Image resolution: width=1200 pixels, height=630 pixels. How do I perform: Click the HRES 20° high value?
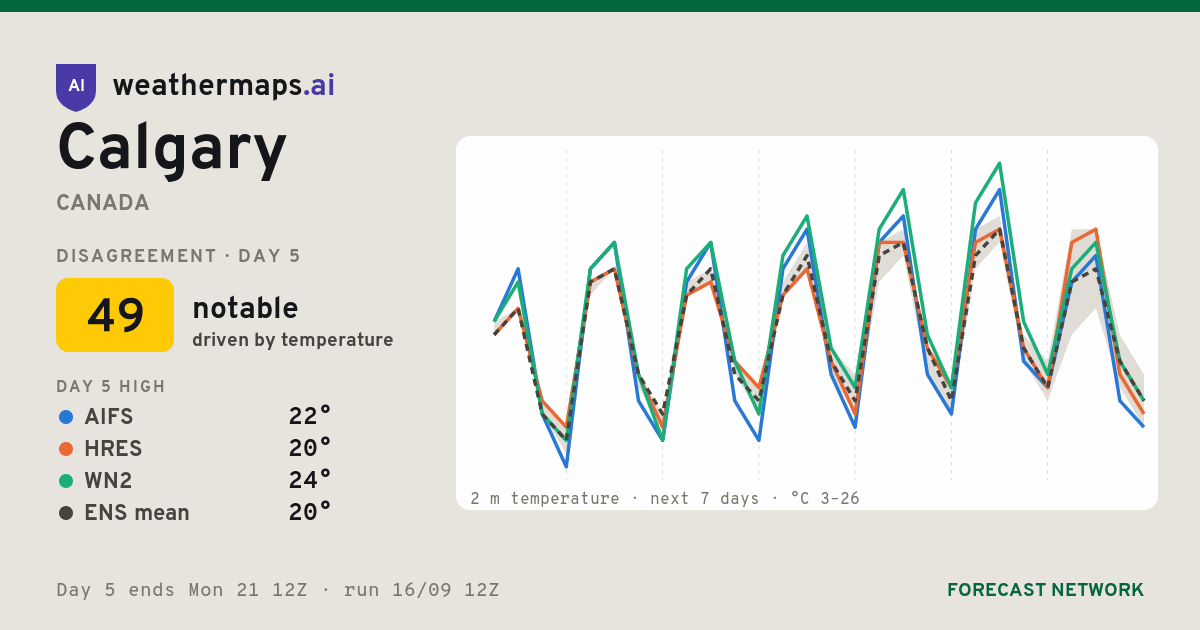tap(310, 449)
